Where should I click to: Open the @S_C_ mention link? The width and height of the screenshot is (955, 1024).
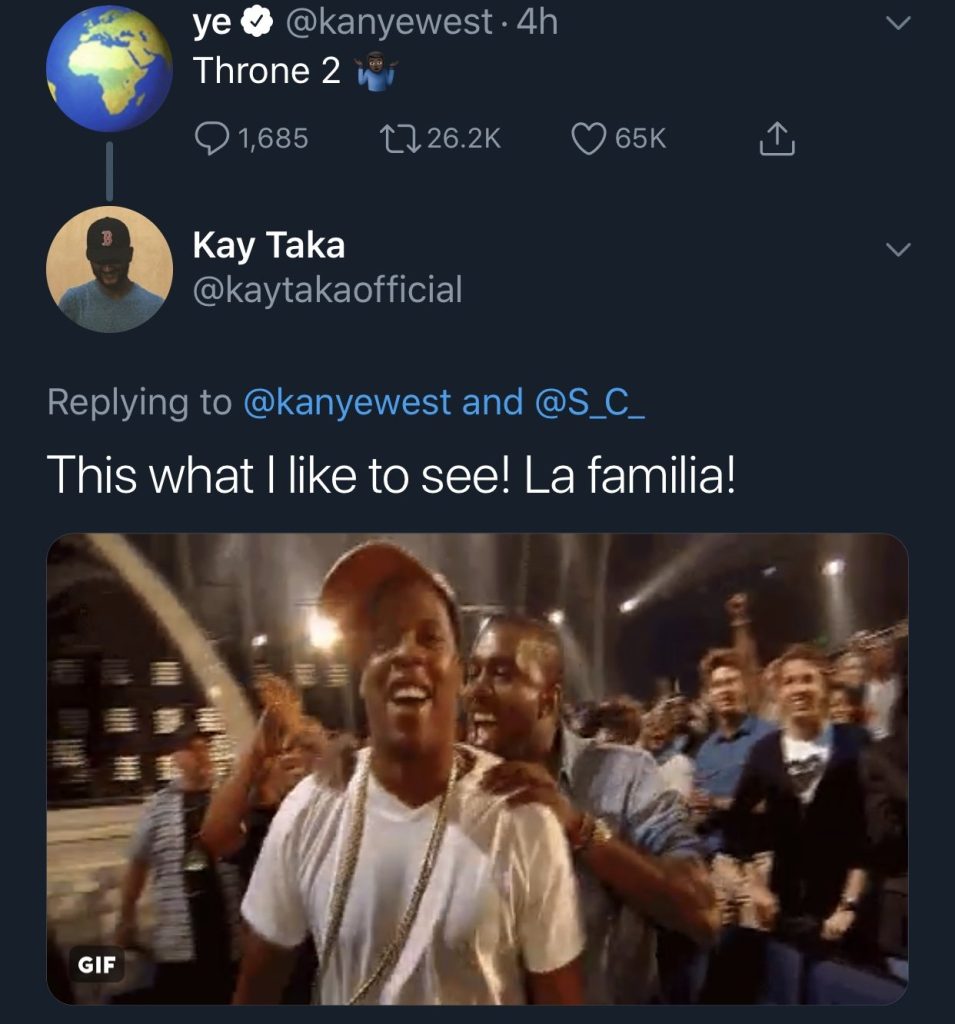pyautogui.click(x=590, y=402)
